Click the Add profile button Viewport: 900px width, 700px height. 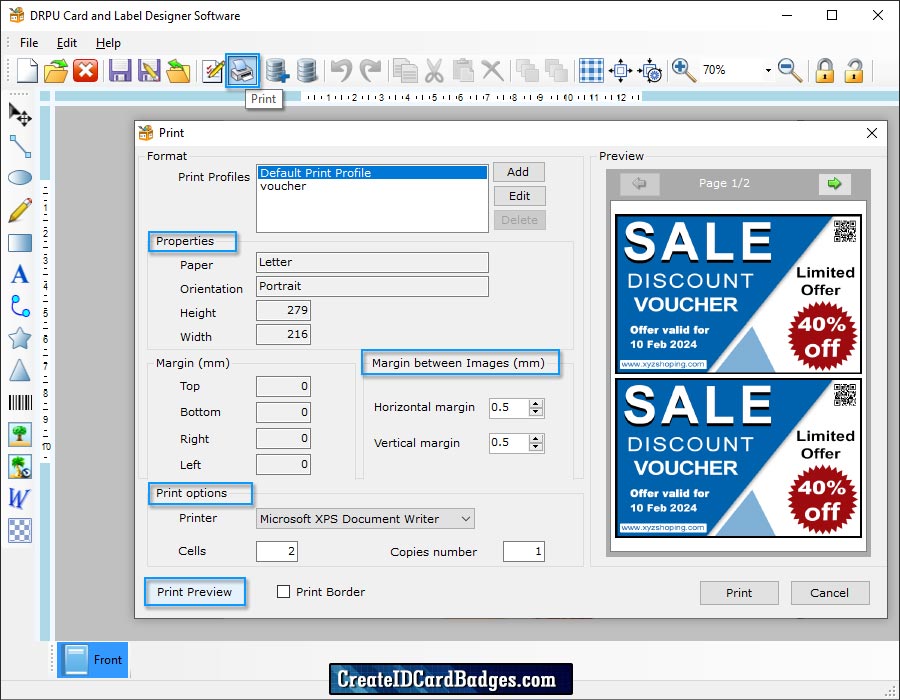(x=519, y=172)
